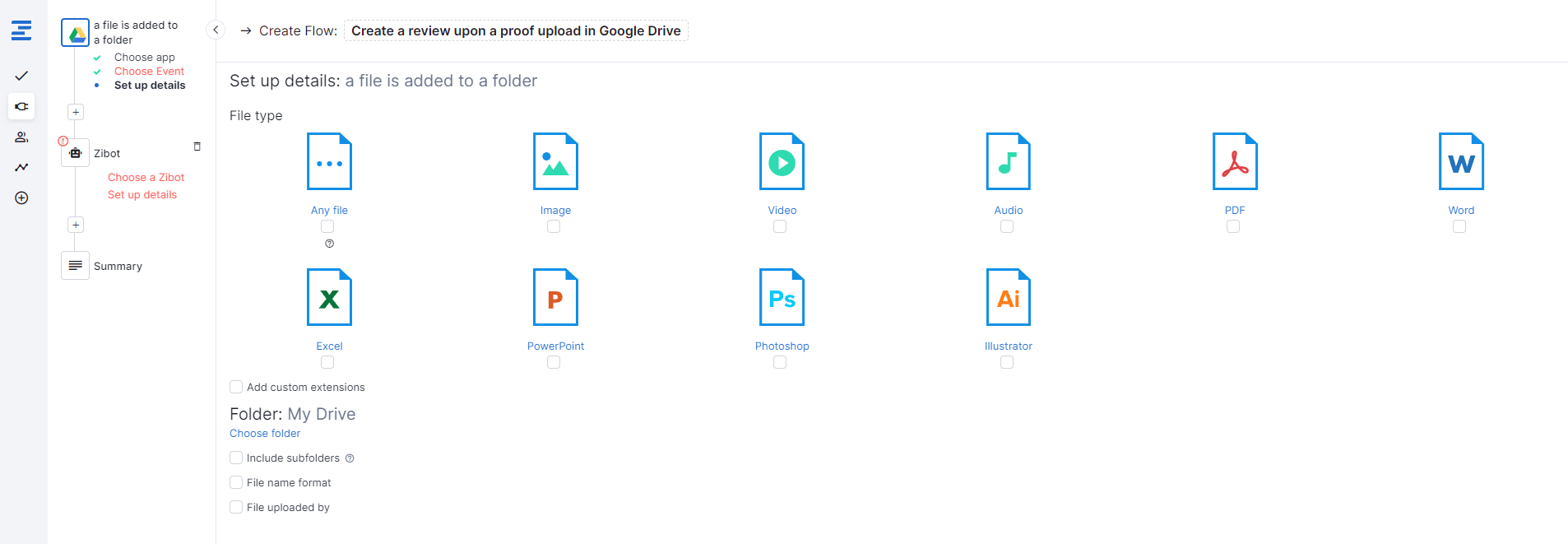
Task: Go to Choose Event step
Action: coord(149,72)
